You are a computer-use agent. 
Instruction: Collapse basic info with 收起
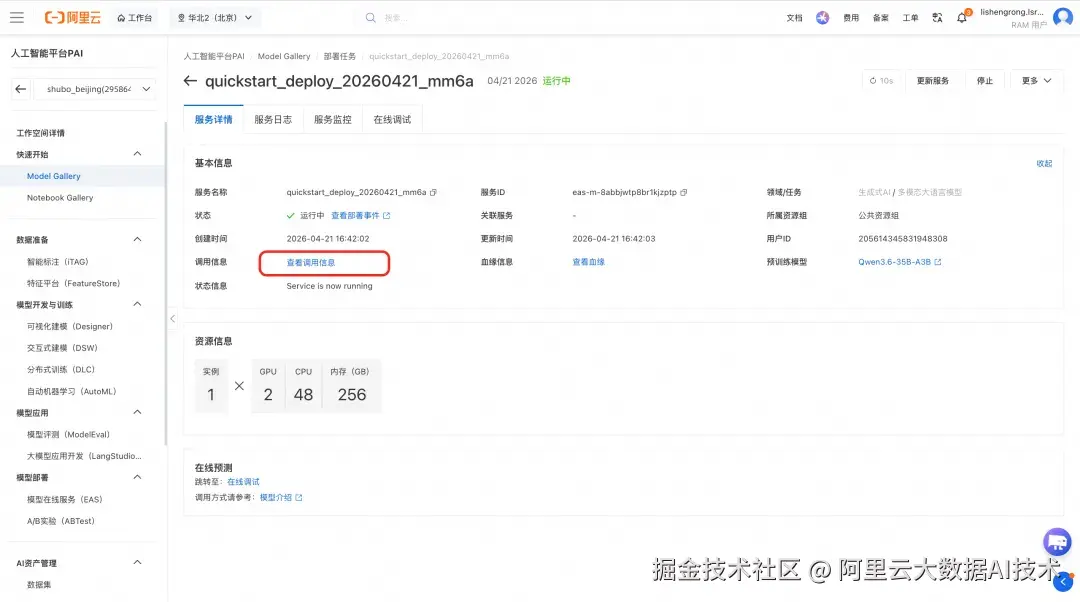coord(1044,164)
